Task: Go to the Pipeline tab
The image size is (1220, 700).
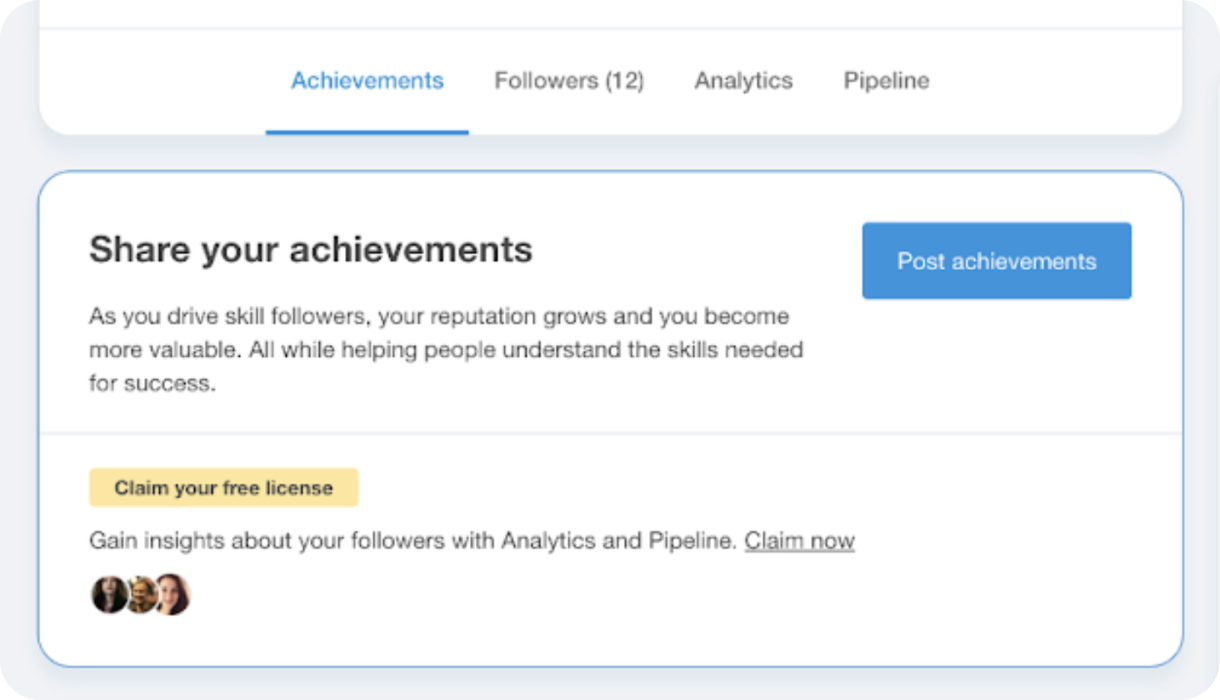Action: click(x=886, y=81)
